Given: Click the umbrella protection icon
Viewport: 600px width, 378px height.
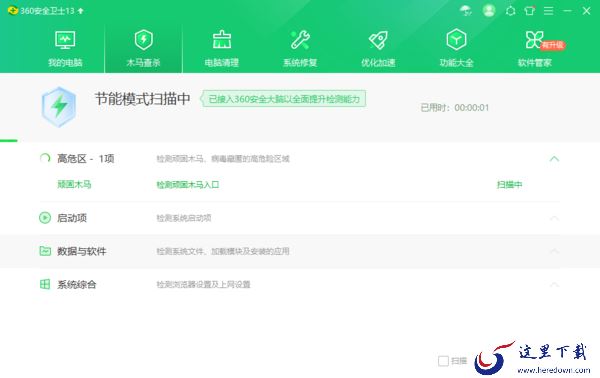Looking at the screenshot, I should click(466, 11).
